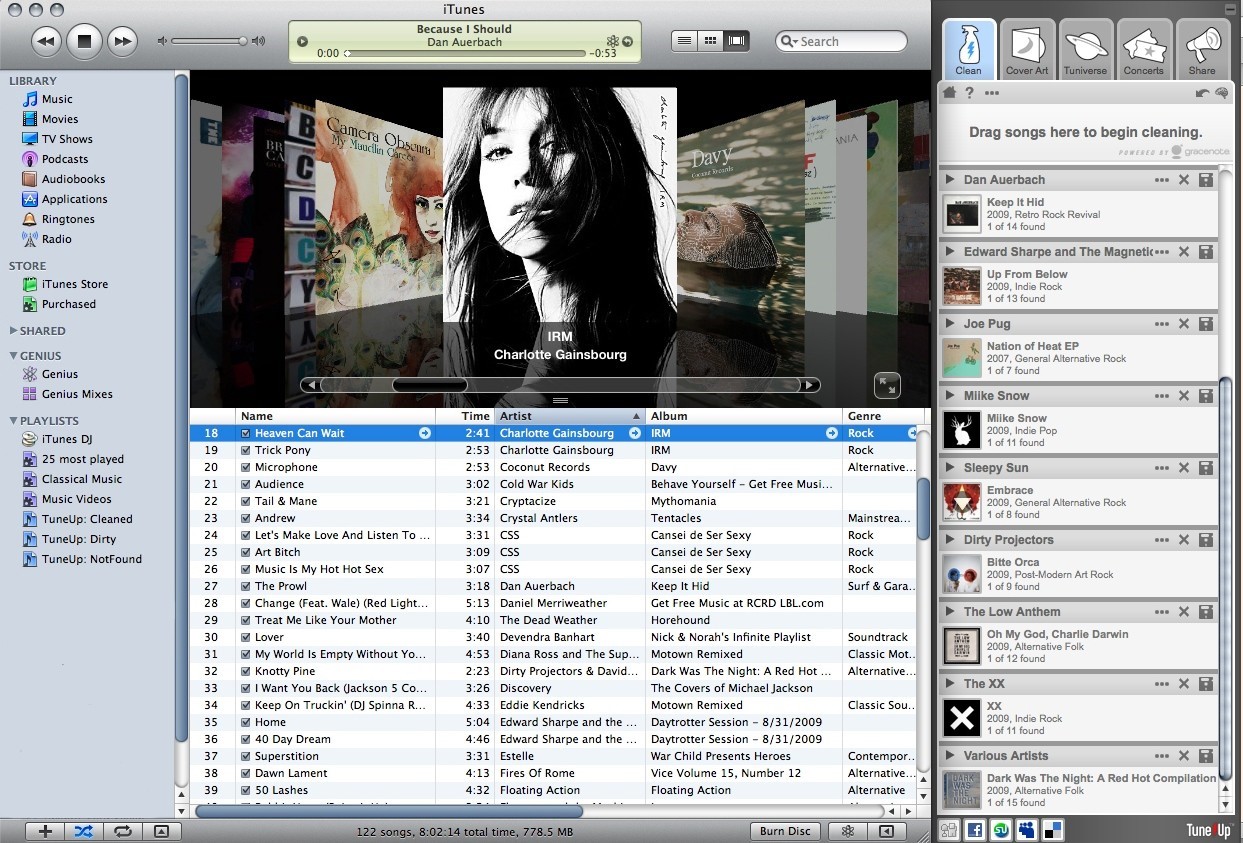Uncheck the Trick Pony song checkbox

point(246,451)
